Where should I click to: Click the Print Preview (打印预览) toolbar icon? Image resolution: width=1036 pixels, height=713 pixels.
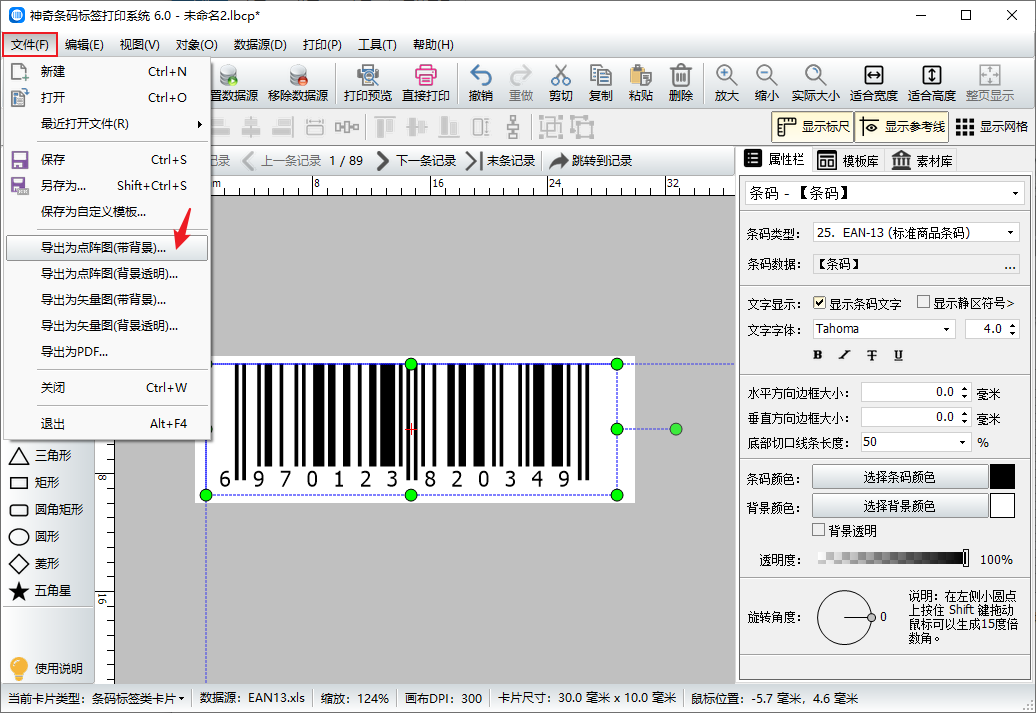367,83
